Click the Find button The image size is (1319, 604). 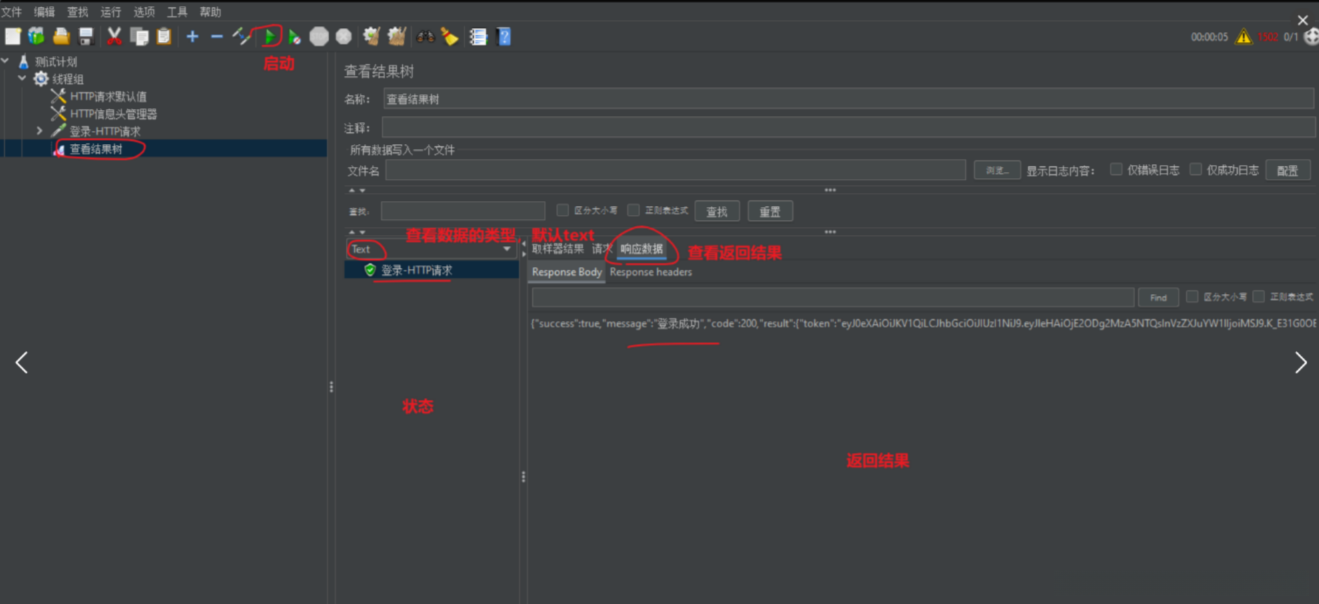click(x=1158, y=297)
